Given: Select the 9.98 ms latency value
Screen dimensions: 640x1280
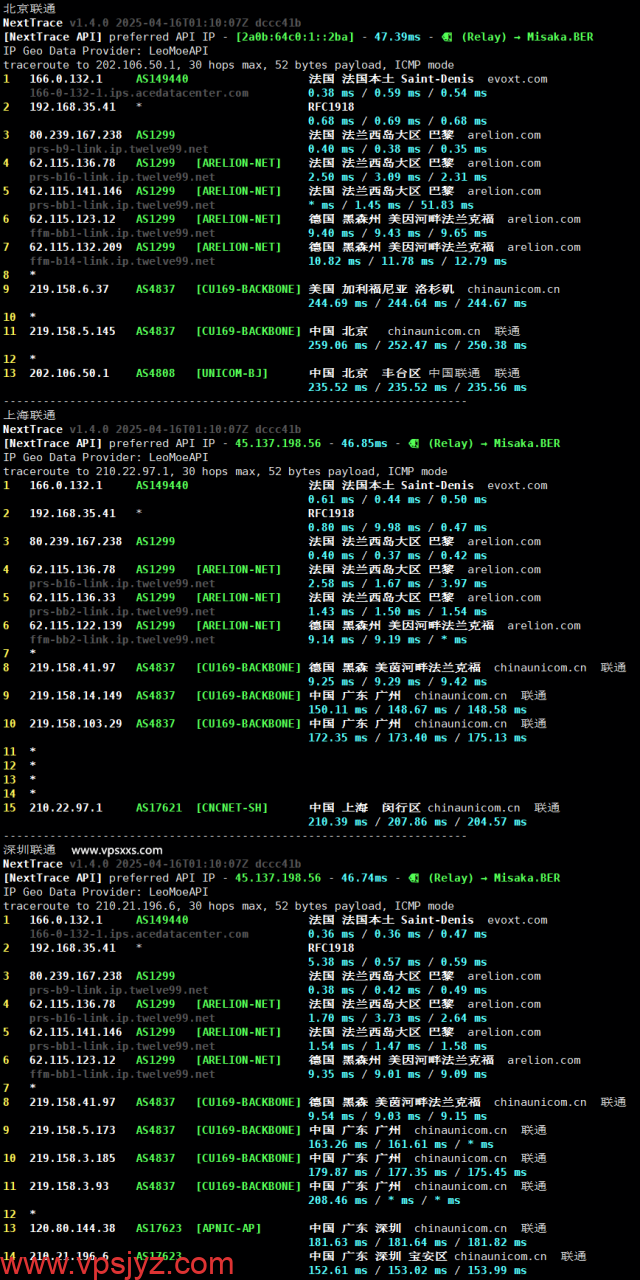Looking at the screenshot, I should 396,527.
